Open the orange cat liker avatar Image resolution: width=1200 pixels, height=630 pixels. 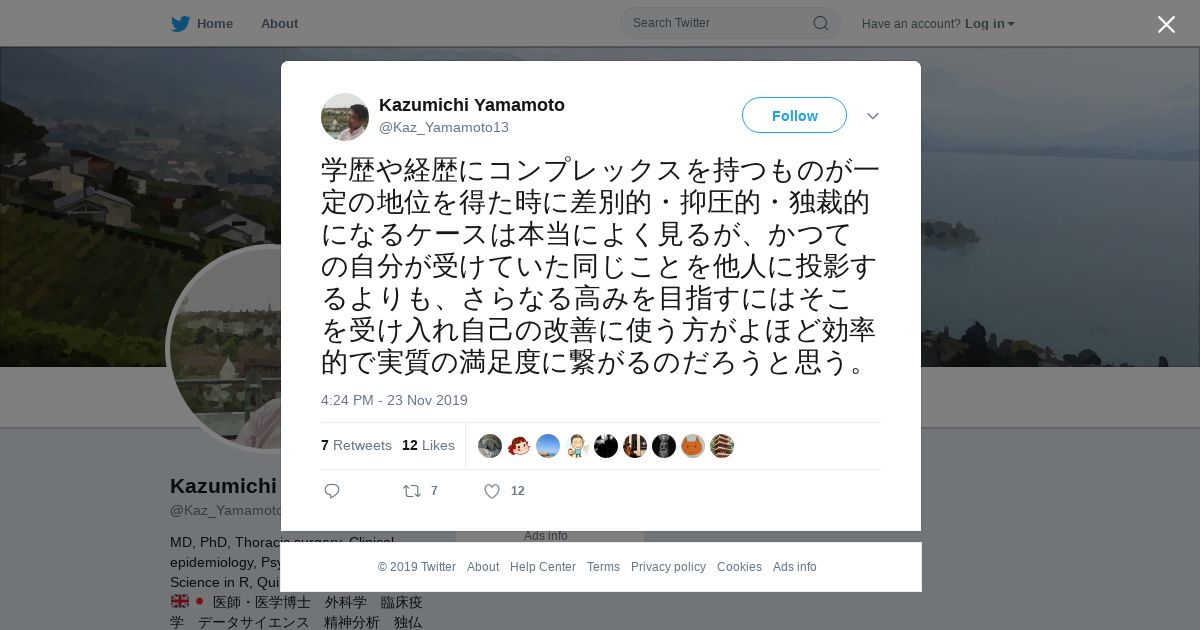[x=693, y=446]
